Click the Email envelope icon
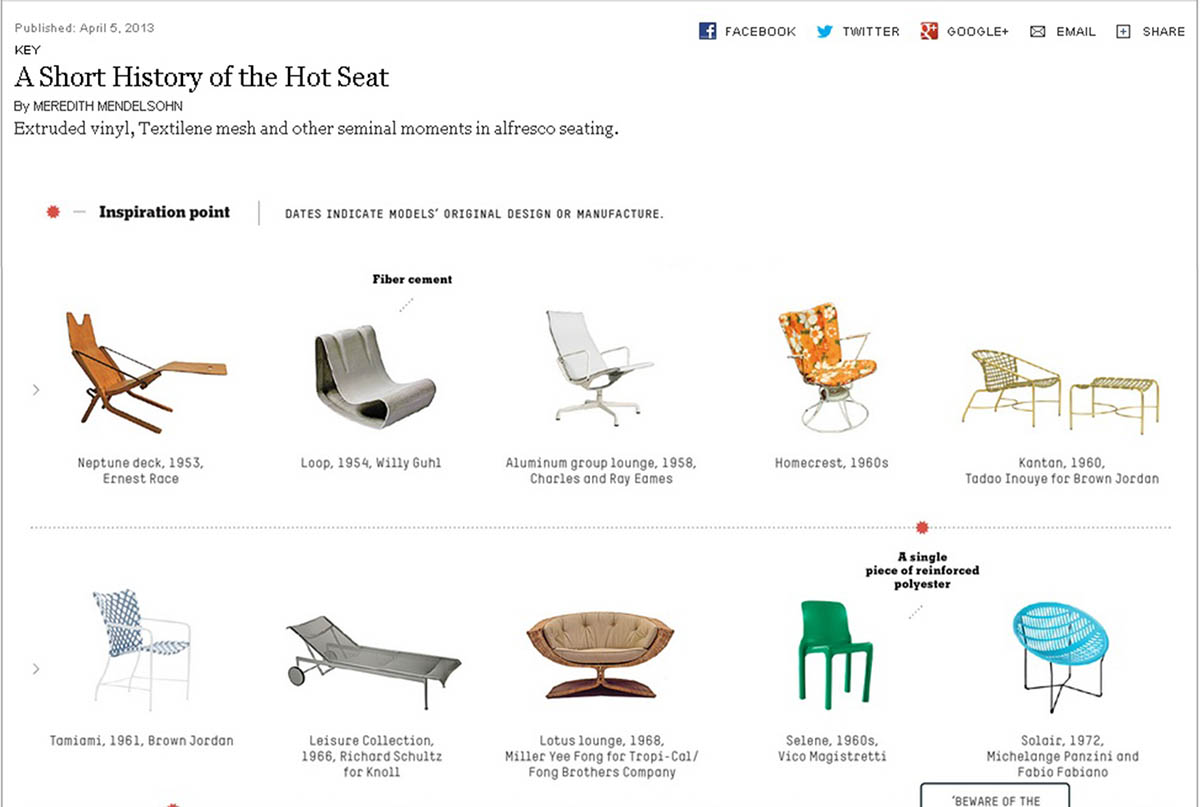The width and height of the screenshot is (1200, 807). coord(1037,32)
